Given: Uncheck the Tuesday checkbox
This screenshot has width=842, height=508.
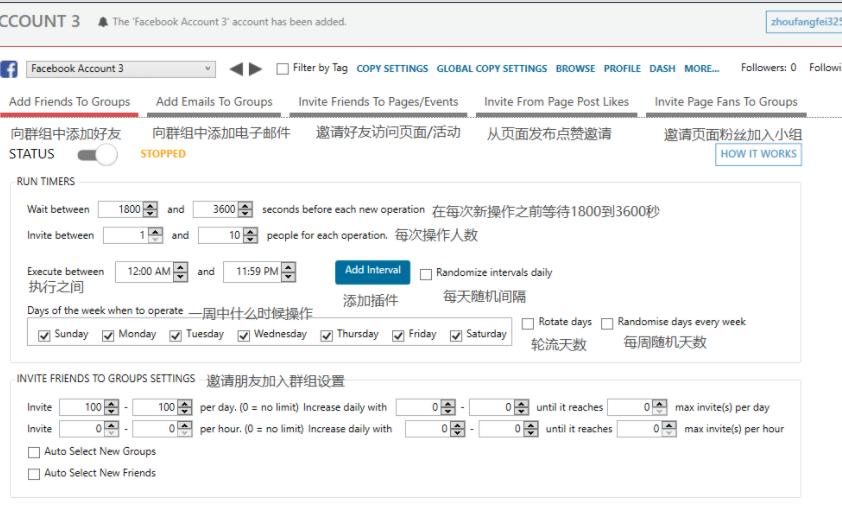Looking at the screenshot, I should point(176,336).
